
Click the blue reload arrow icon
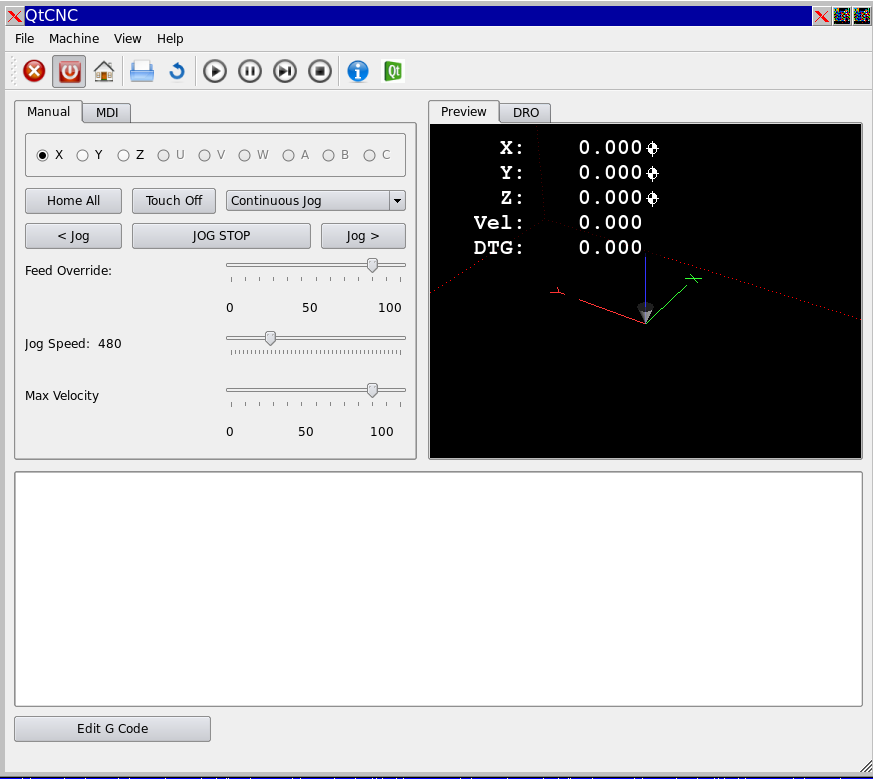click(x=177, y=71)
